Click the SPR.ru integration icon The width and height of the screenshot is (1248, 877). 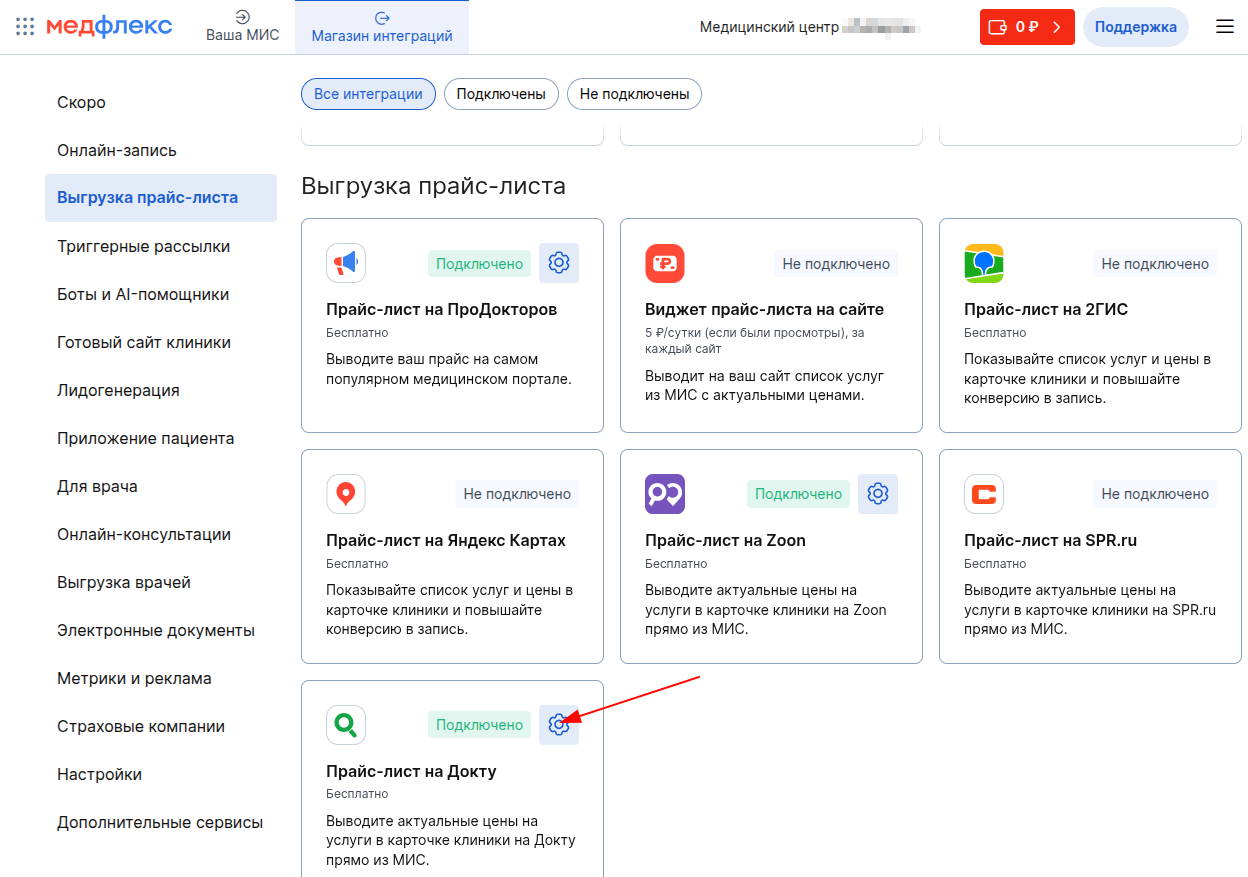click(984, 494)
